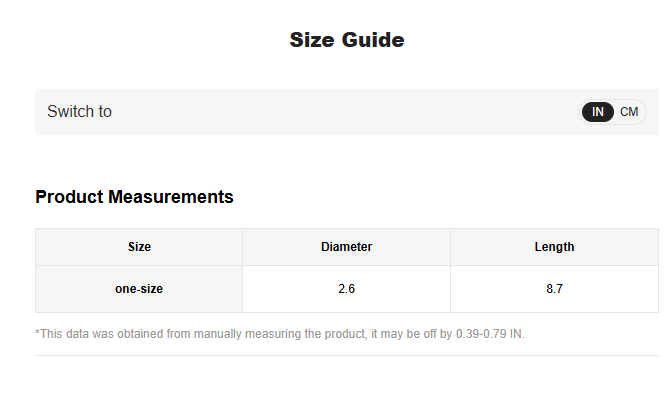665x417 pixels.
Task: Click the Length column header
Action: pos(554,247)
